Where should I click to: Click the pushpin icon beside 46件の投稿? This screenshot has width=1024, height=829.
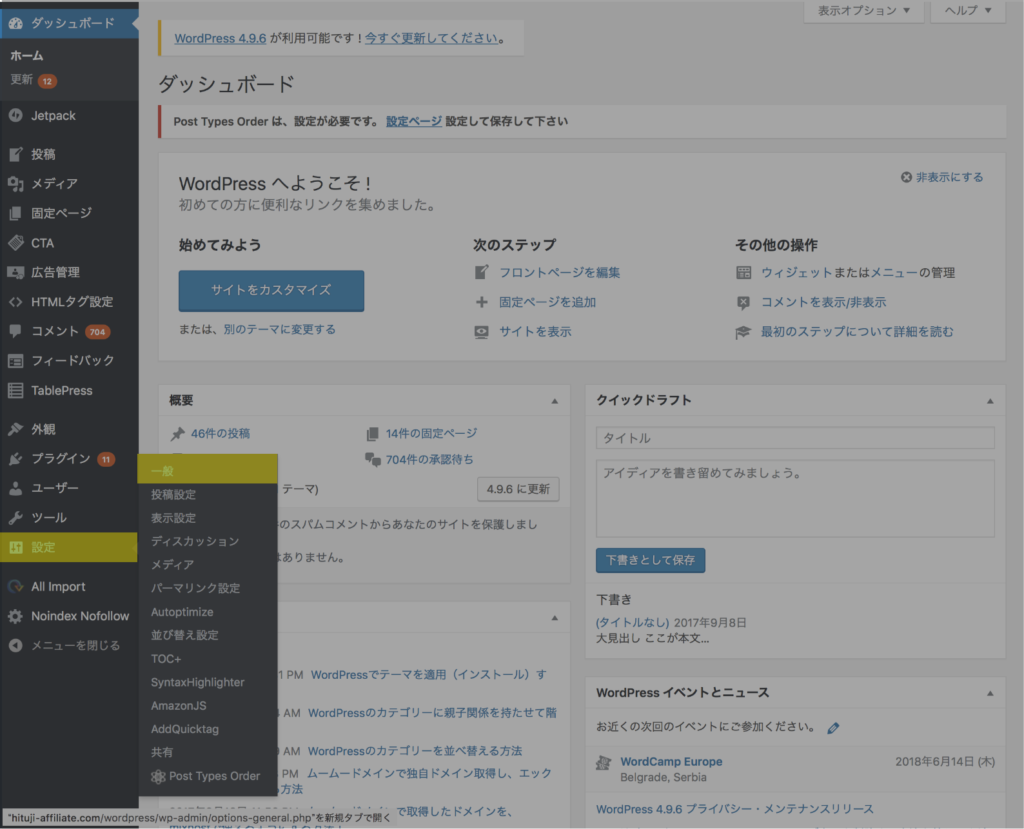[178, 434]
